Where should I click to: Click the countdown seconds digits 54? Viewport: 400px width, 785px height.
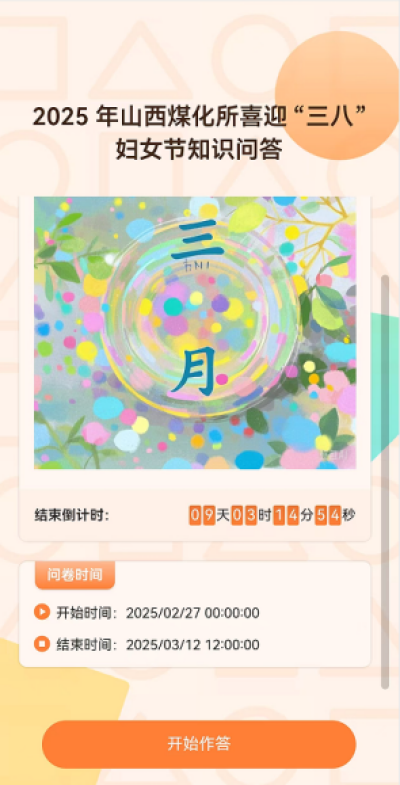328,515
